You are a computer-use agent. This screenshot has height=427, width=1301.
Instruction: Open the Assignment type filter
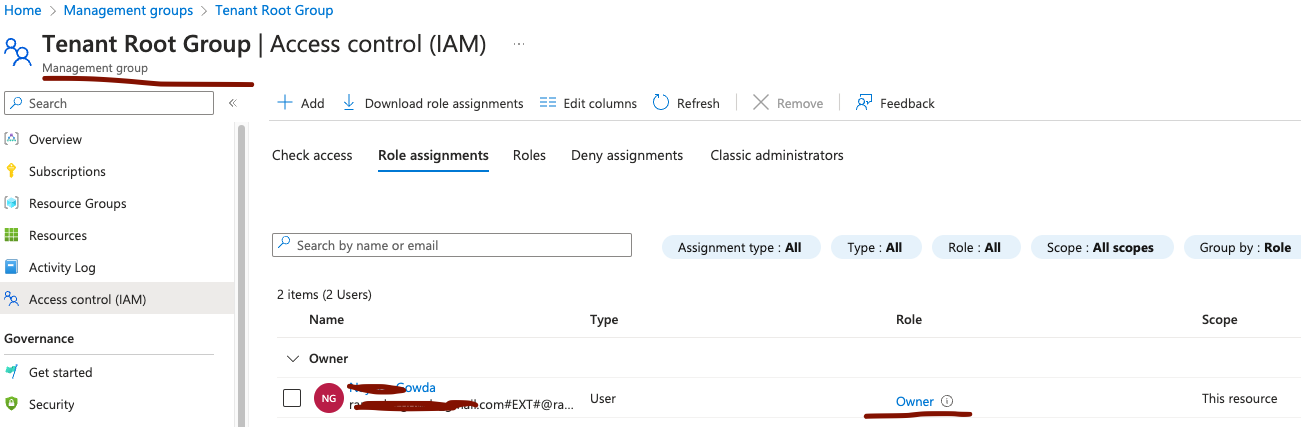pyautogui.click(x=740, y=247)
